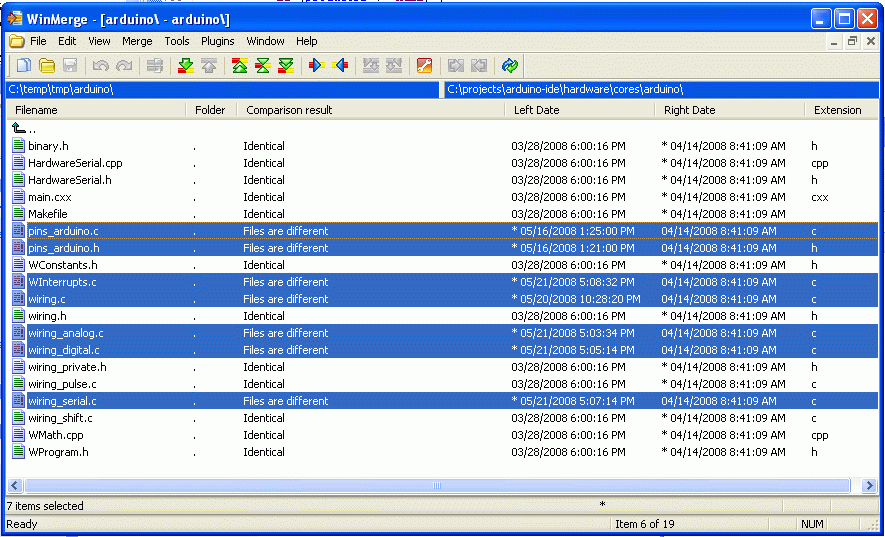This screenshot has height=537, width=885.
Task: Restore the inner comparison document window
Action: [852, 41]
